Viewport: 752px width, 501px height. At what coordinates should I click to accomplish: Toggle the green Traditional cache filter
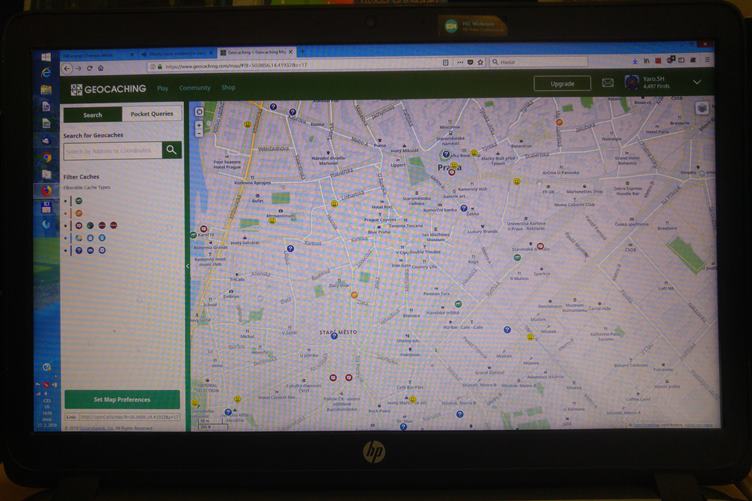[79, 201]
